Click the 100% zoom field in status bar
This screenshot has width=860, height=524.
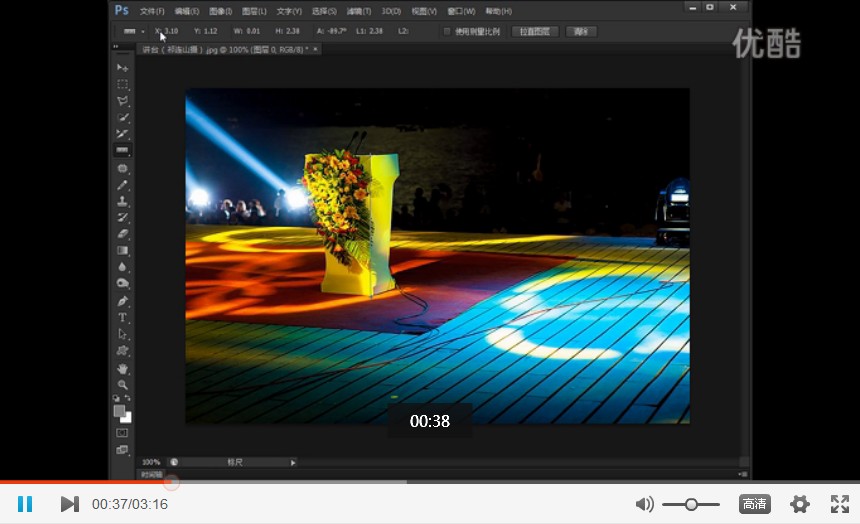pyautogui.click(x=151, y=462)
